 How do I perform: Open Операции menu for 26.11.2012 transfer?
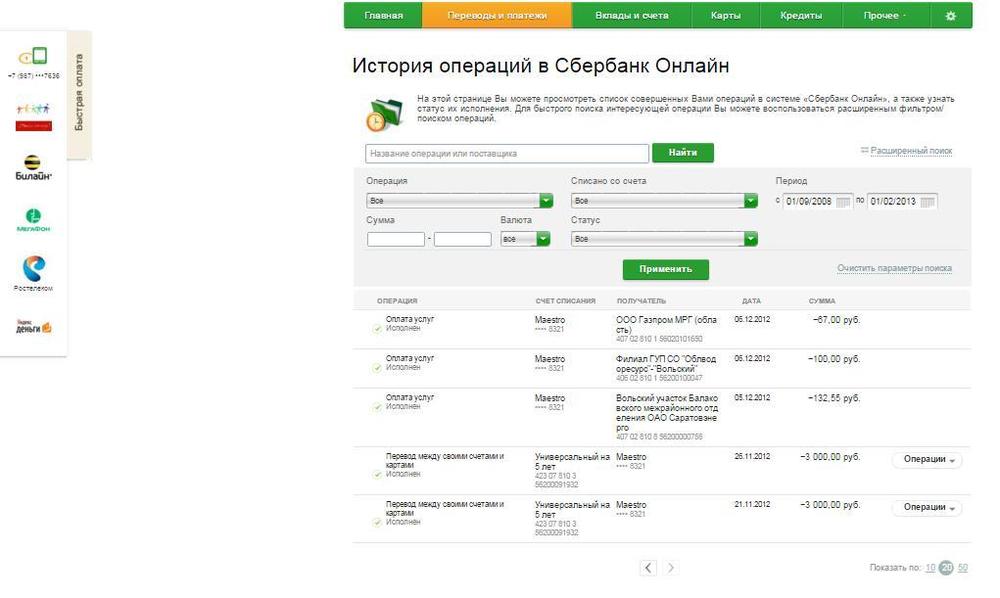(x=926, y=460)
